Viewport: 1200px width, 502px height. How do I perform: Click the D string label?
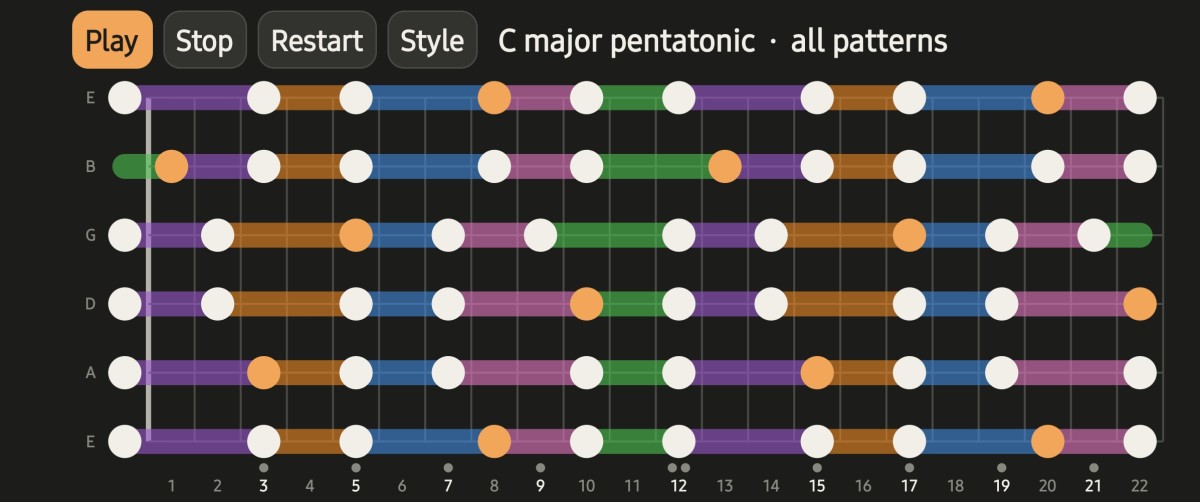90,303
